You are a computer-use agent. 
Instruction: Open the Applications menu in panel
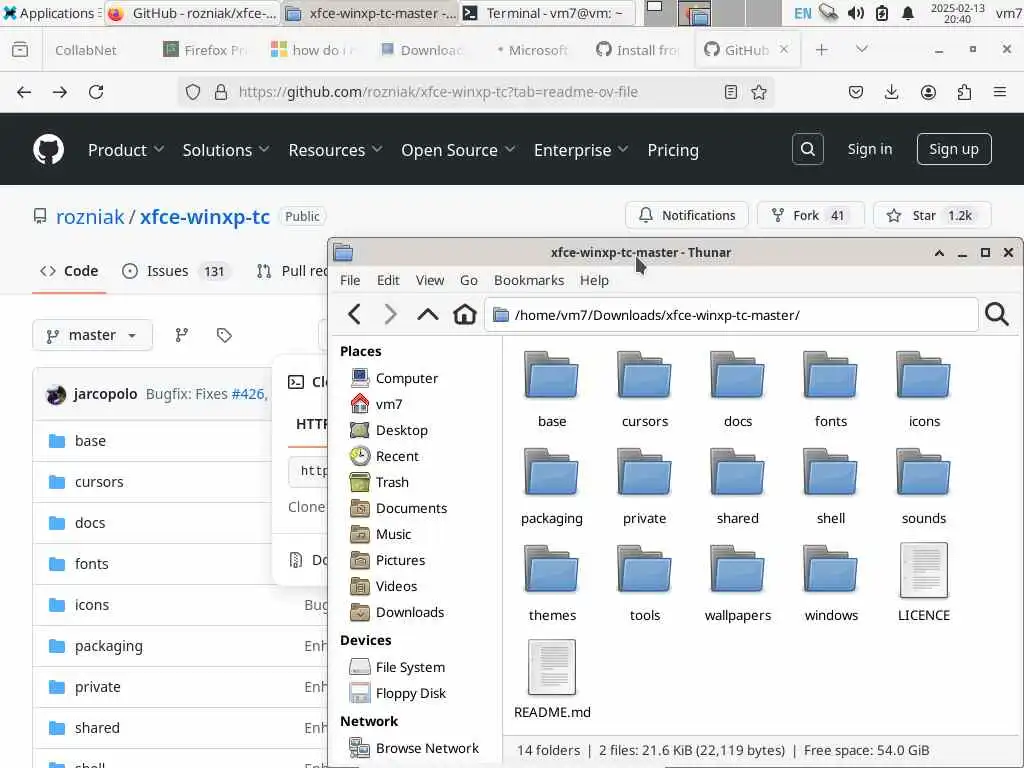49,13
